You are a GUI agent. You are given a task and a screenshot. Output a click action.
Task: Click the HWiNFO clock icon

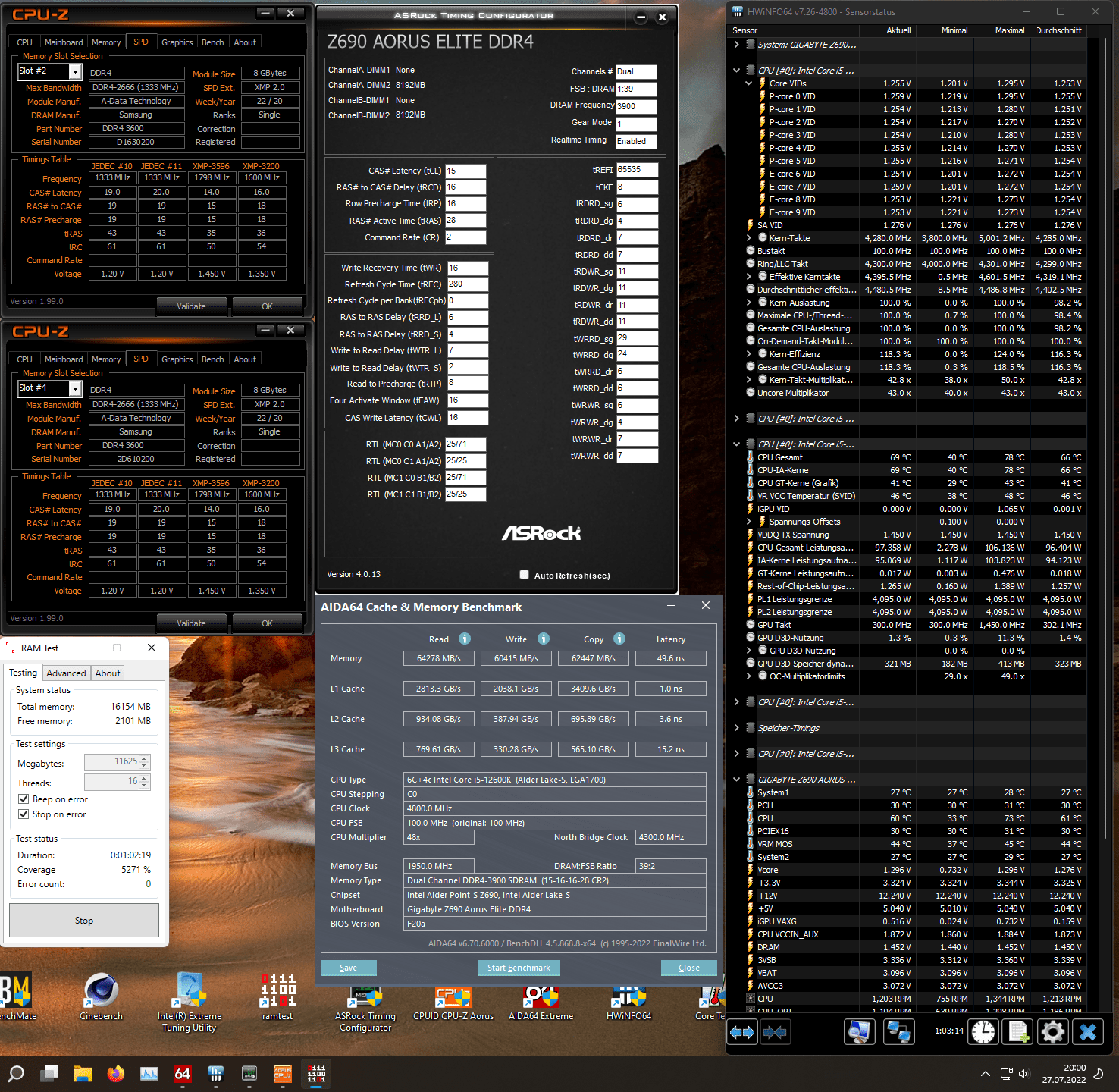pos(983,1032)
